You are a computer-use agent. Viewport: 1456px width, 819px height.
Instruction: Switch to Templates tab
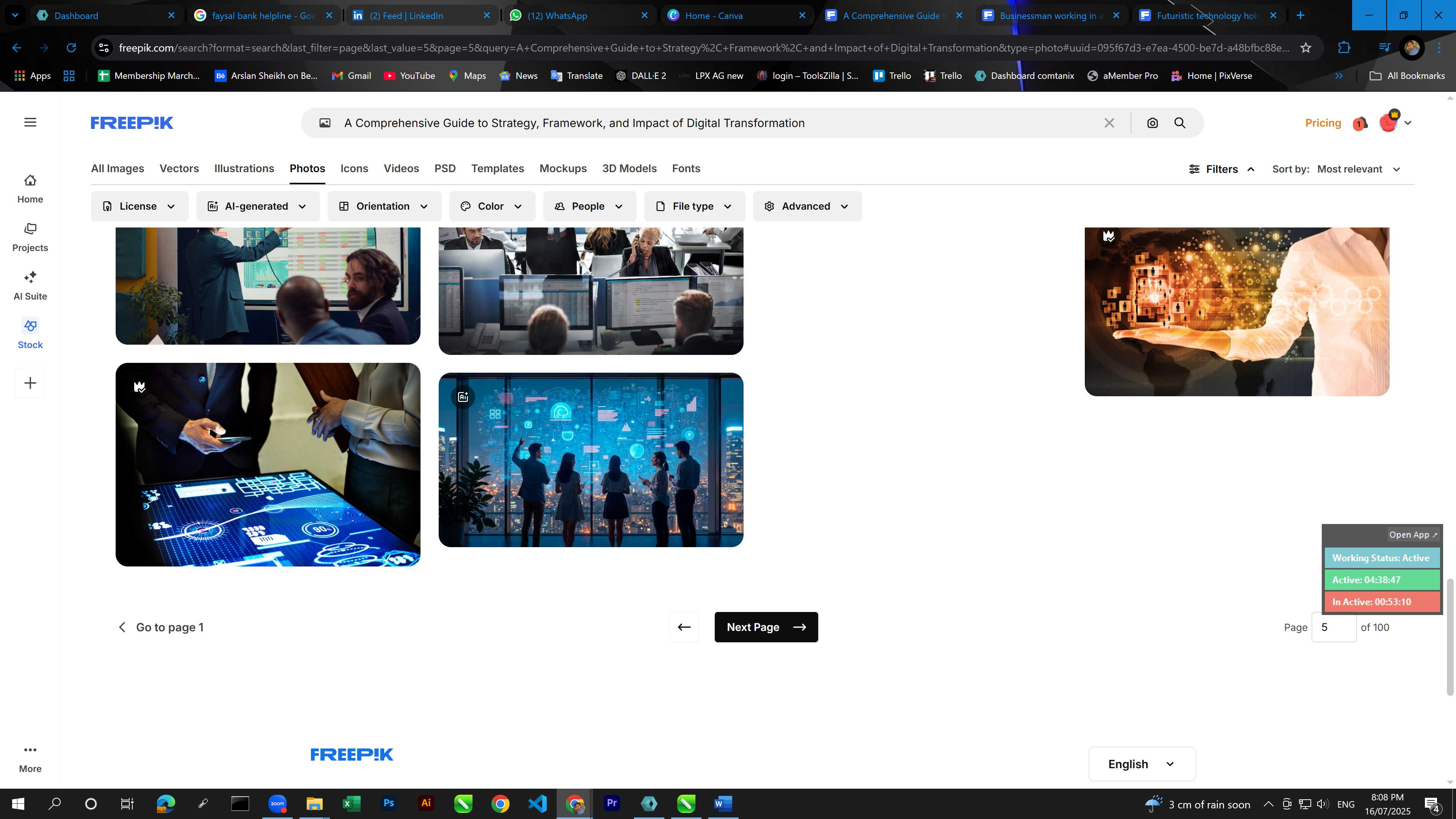[x=497, y=168]
